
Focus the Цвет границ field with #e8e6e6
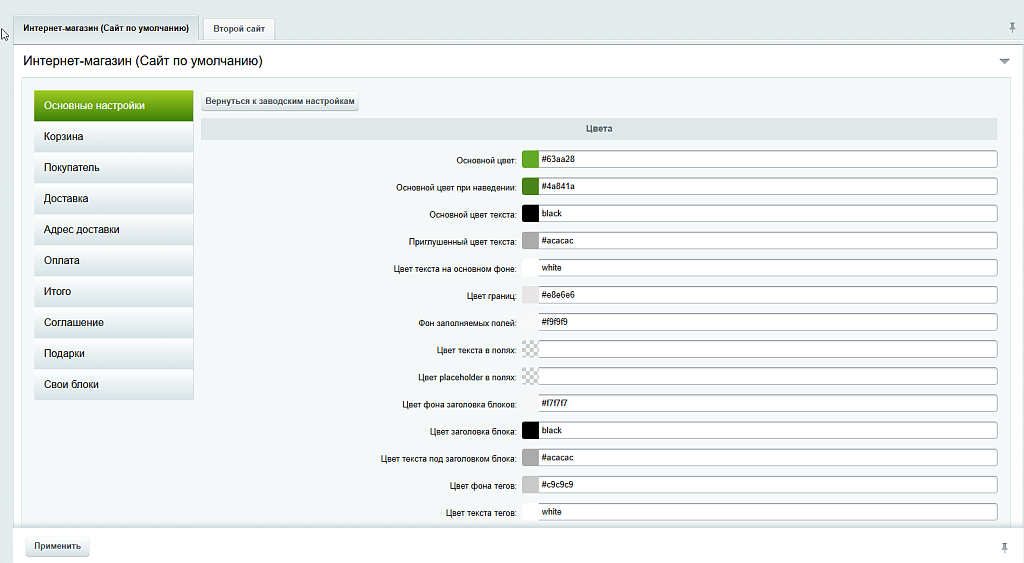(x=768, y=295)
